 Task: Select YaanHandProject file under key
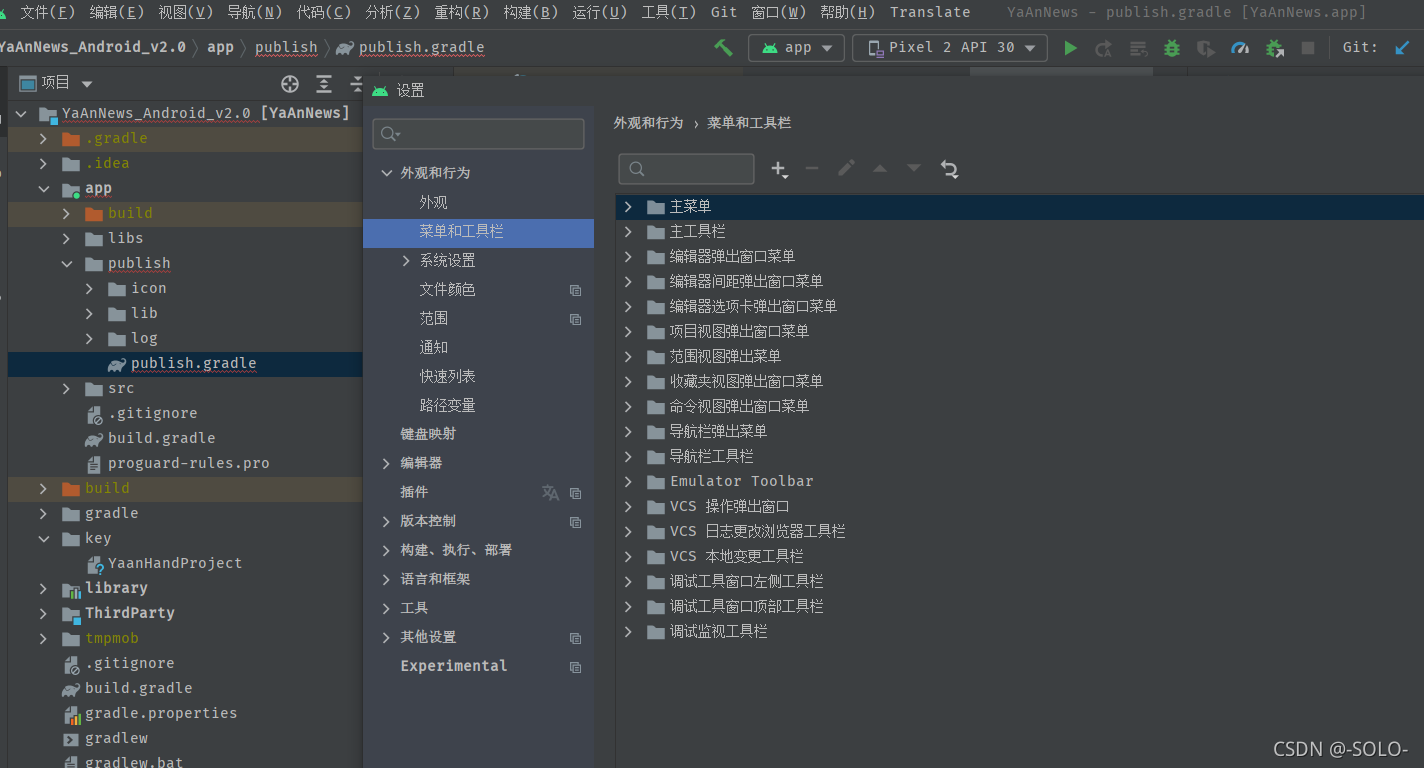[174, 564]
